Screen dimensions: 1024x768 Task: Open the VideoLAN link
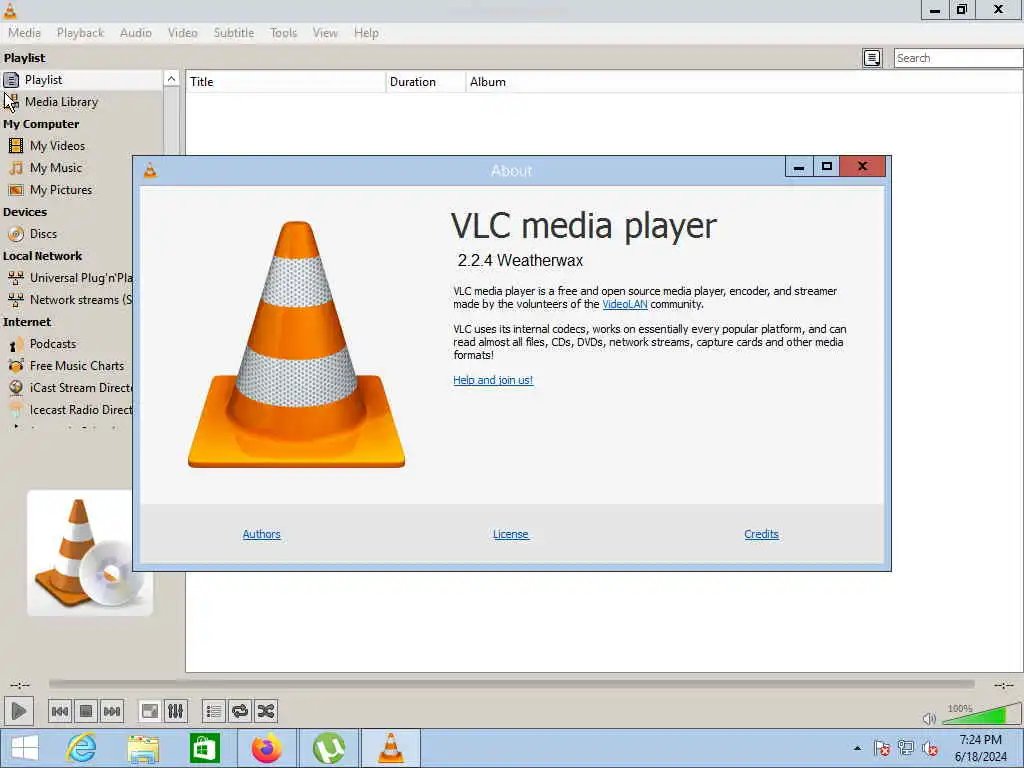tap(625, 304)
